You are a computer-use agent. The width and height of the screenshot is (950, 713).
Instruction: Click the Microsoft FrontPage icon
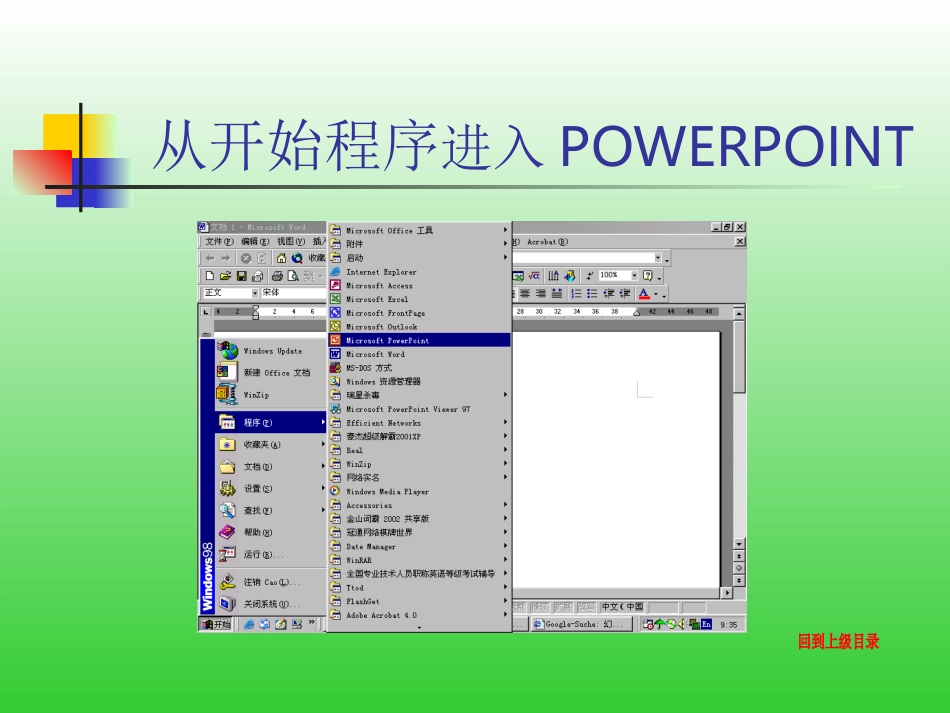(x=335, y=313)
